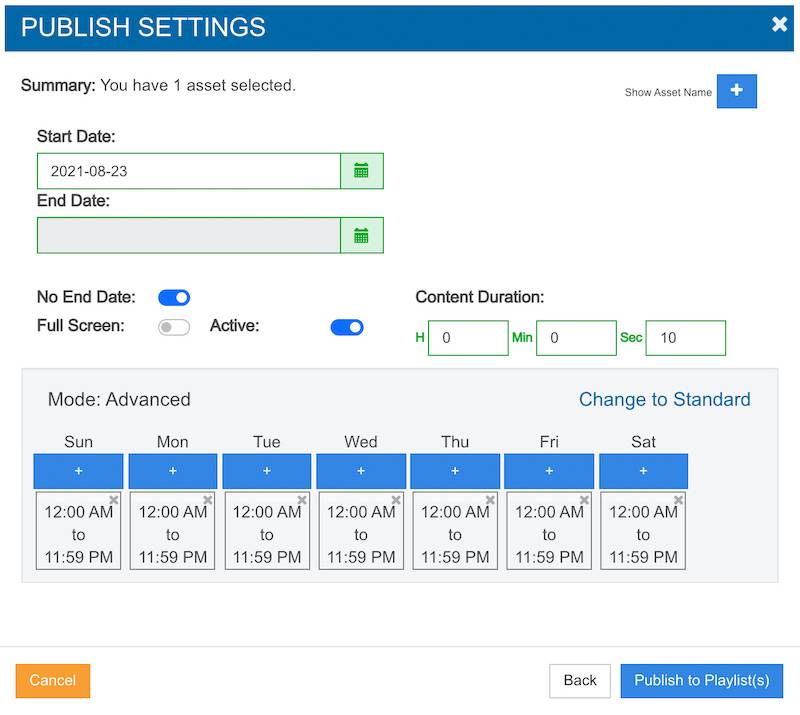Screen dimensions: 800x715
Task: Close the Publish Settings dialog
Action: coord(779,25)
